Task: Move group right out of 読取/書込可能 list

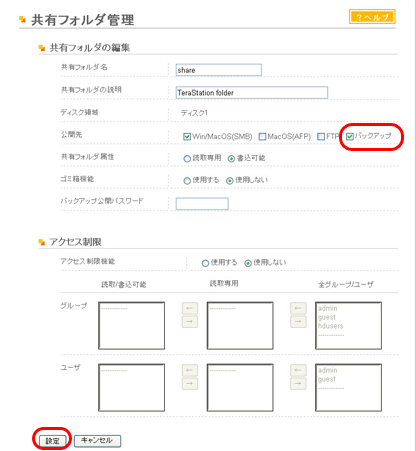Action: (190, 322)
